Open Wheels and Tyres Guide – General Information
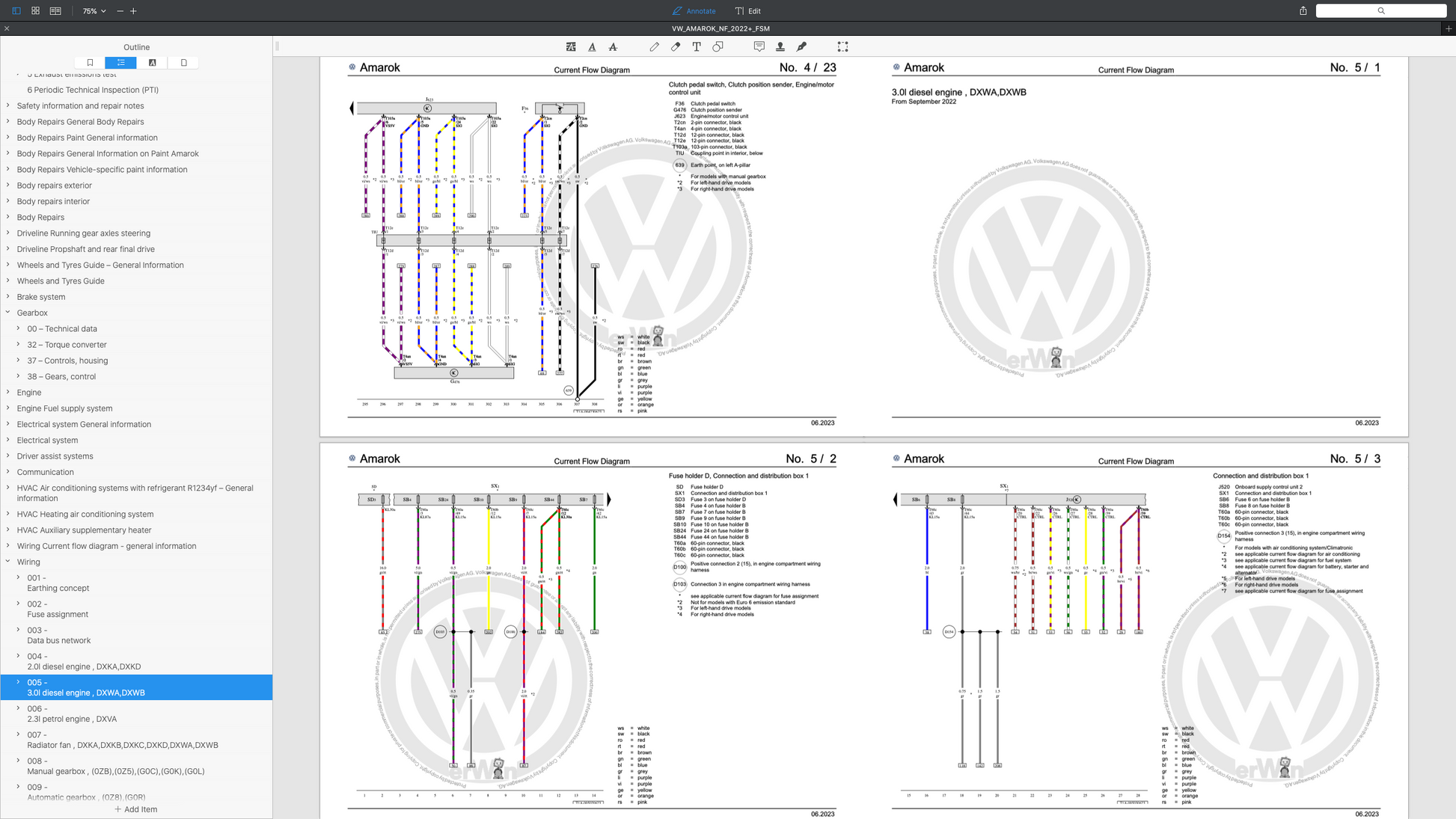 click(x=100, y=265)
